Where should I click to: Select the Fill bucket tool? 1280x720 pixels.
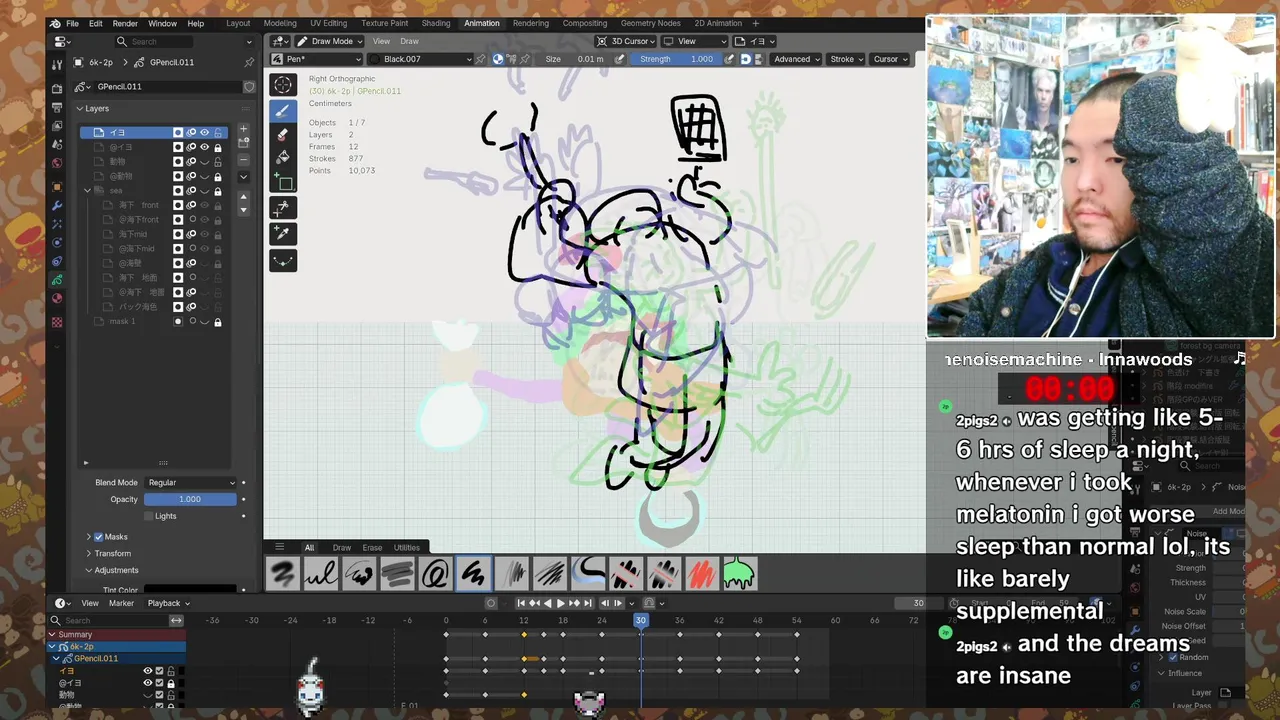point(283,158)
